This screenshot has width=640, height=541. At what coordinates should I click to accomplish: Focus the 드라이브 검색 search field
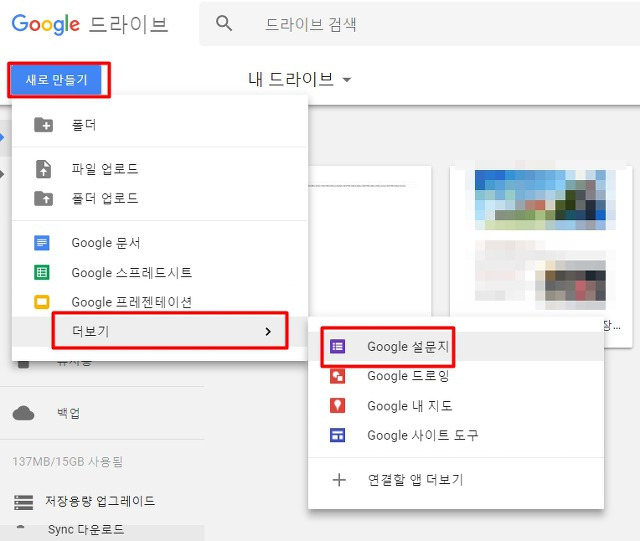(420, 24)
